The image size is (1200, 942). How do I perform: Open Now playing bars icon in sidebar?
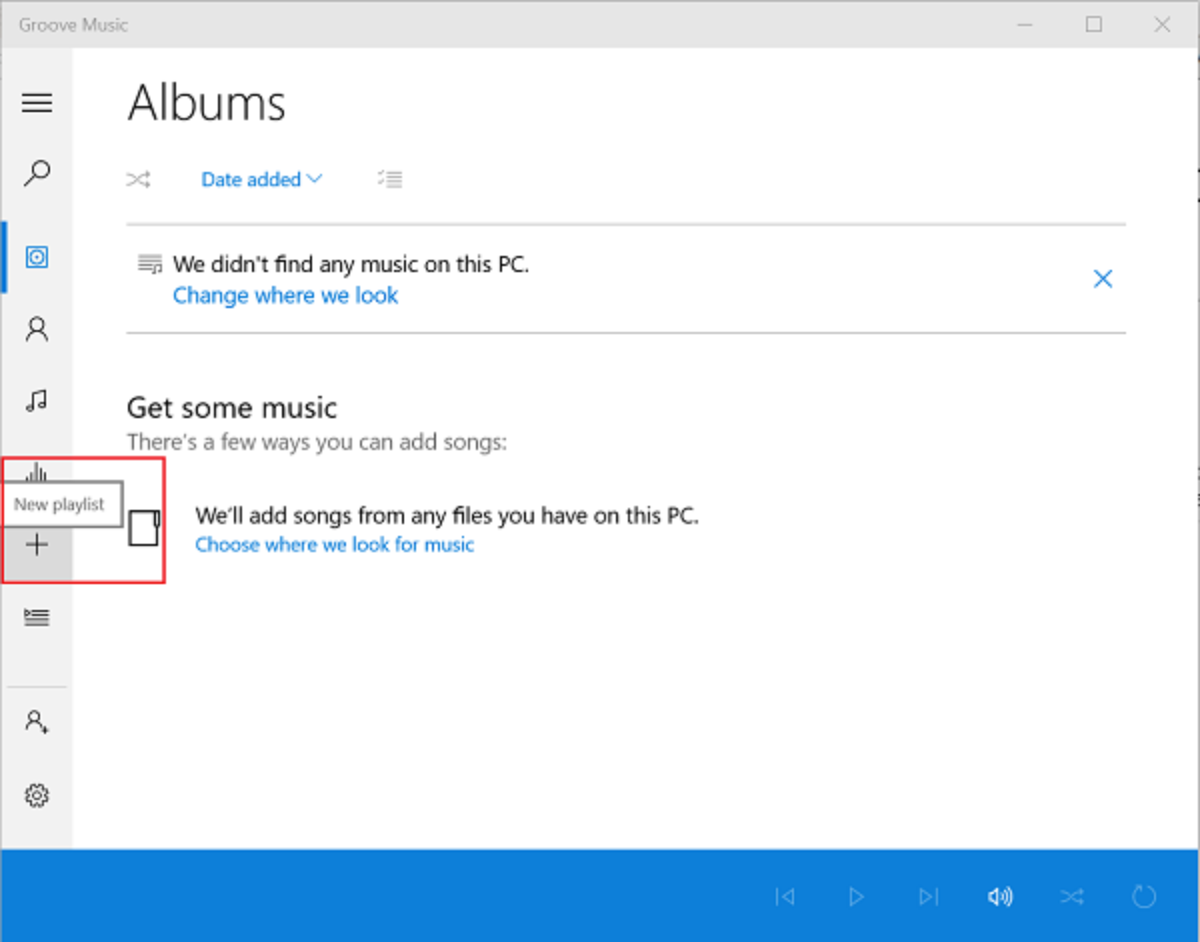[37, 471]
